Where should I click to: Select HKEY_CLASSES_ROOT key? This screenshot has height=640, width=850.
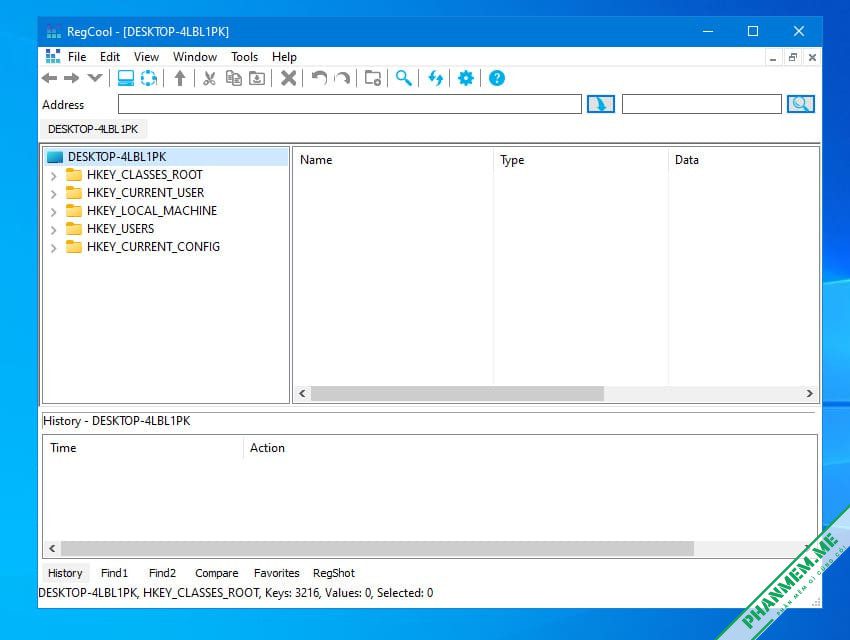coord(144,174)
